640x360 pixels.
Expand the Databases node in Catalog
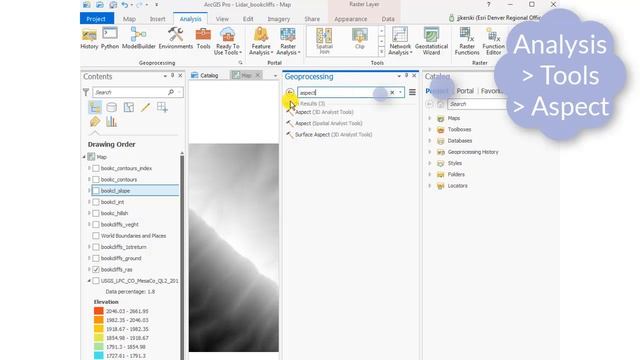point(429,140)
